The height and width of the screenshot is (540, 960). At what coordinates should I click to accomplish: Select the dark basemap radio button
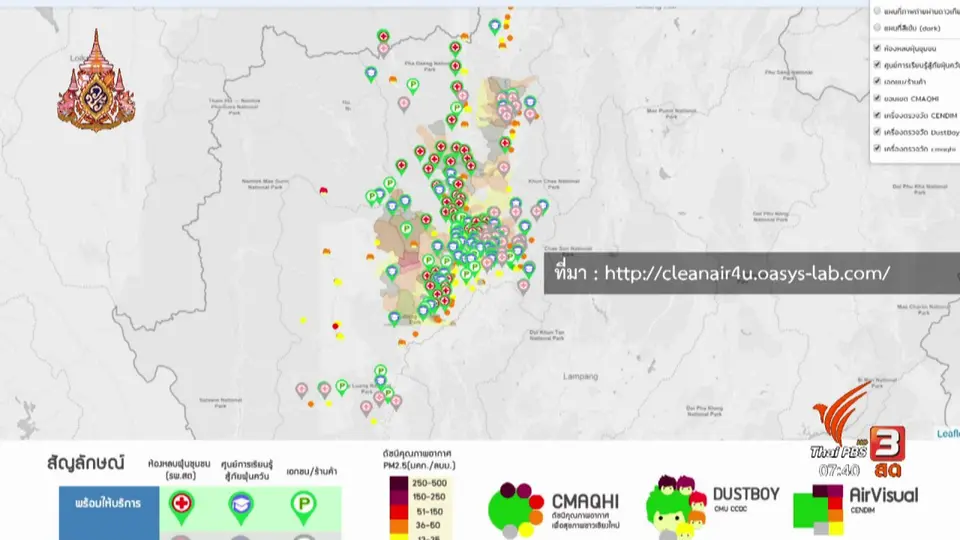tap(877, 28)
